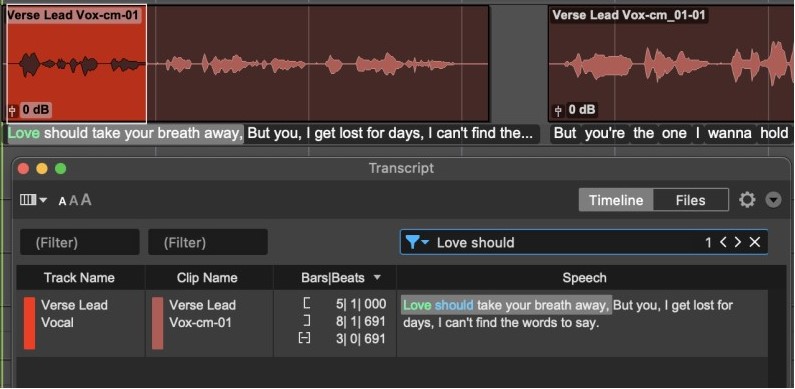The image size is (795, 389).
Task: Click the word Love in the timeline lyric lane
Action: coord(23,134)
